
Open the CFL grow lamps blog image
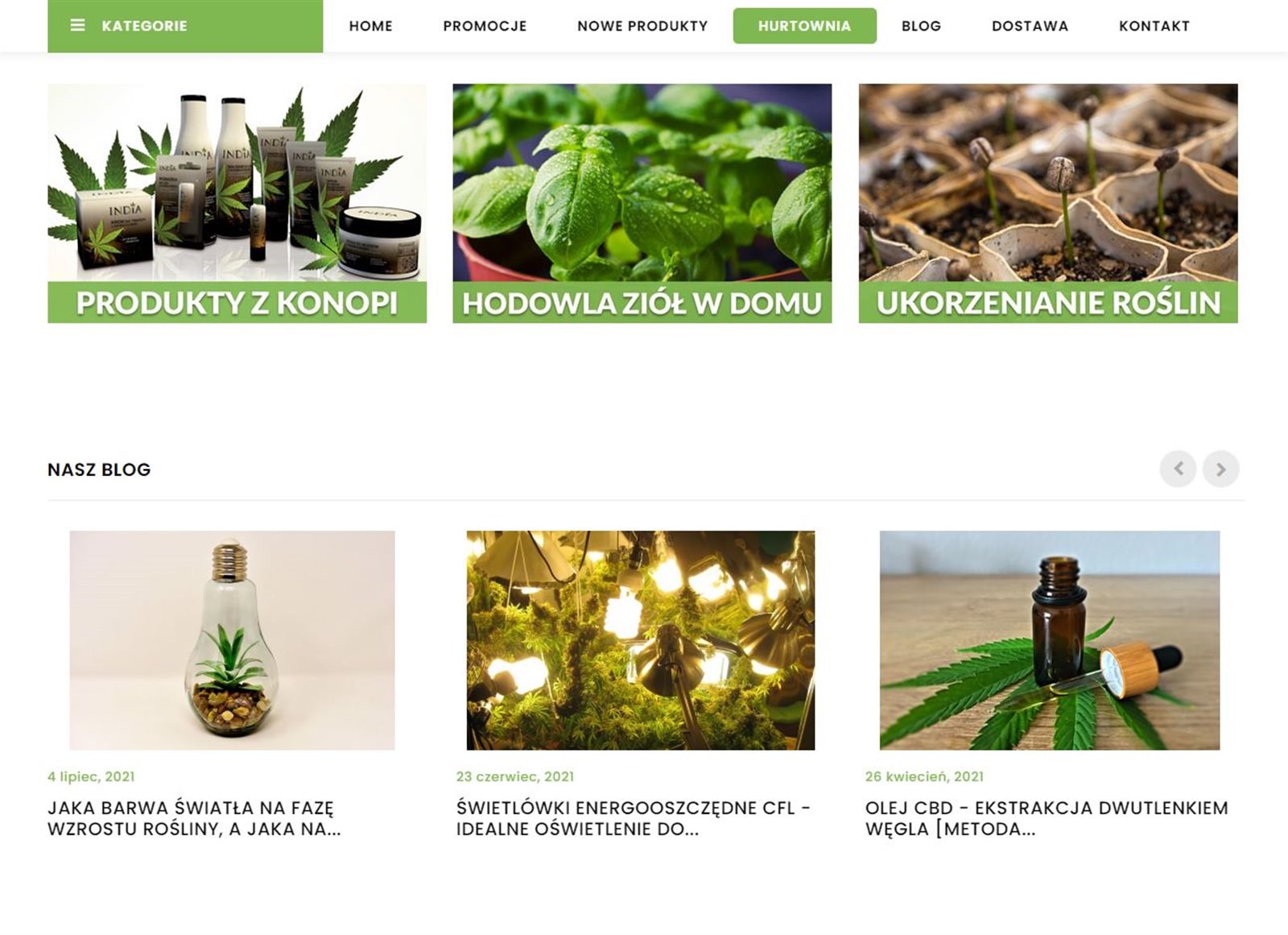[x=640, y=640]
